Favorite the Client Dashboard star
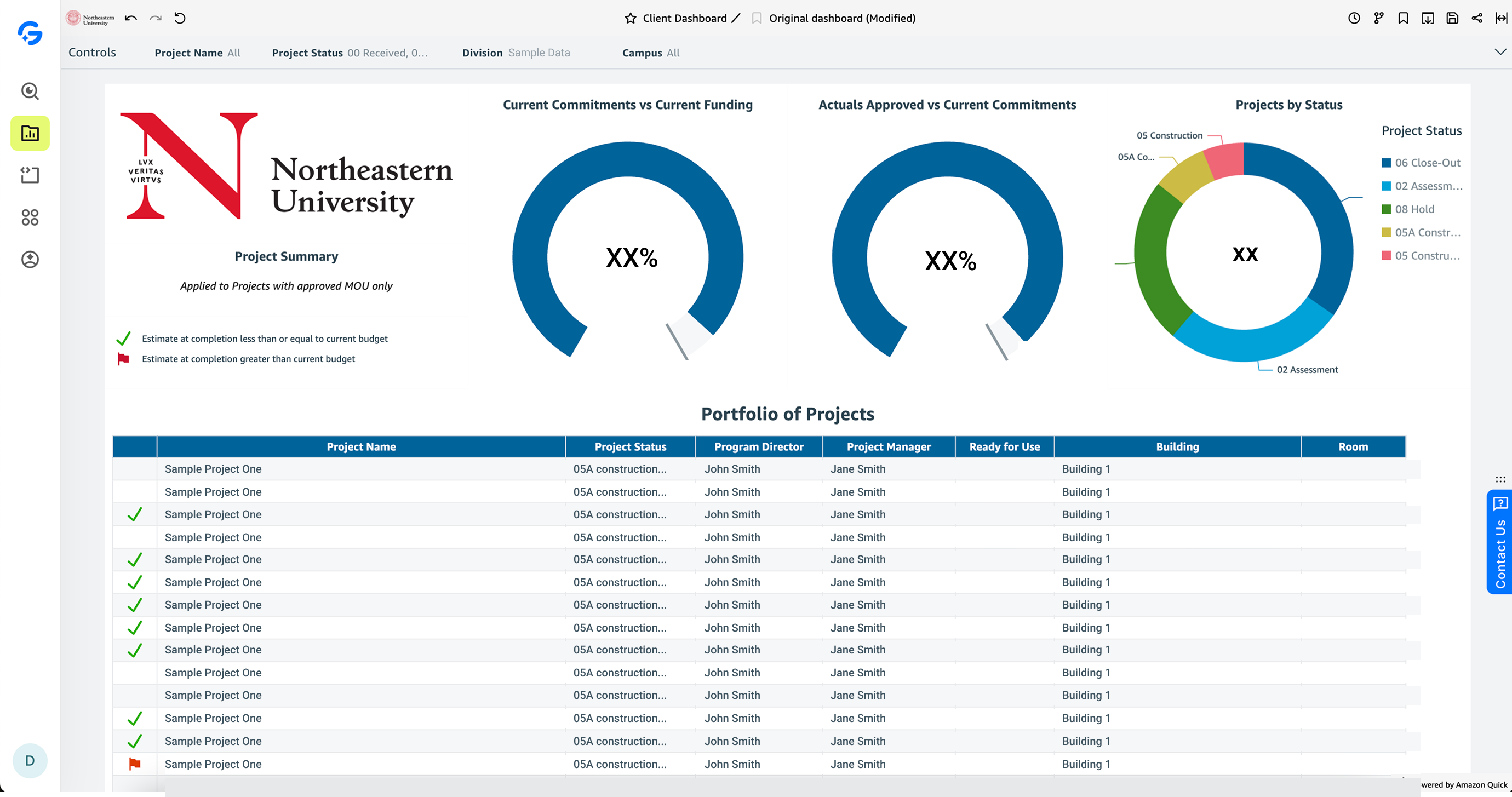Screen dimensions: 1512x797 pos(631,18)
